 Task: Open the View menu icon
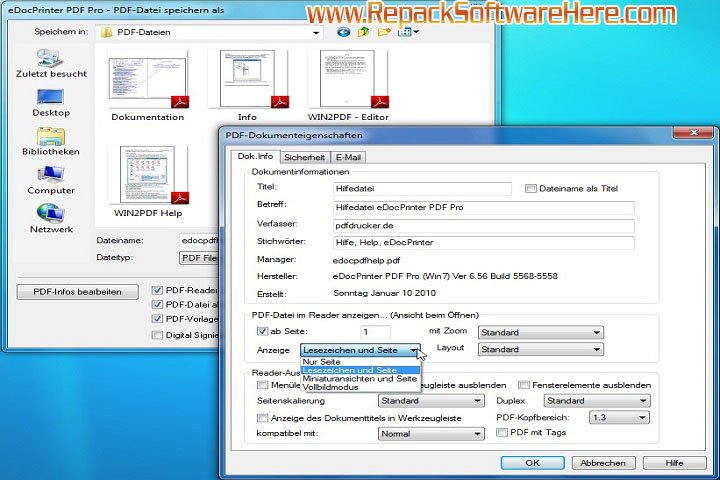(408, 32)
